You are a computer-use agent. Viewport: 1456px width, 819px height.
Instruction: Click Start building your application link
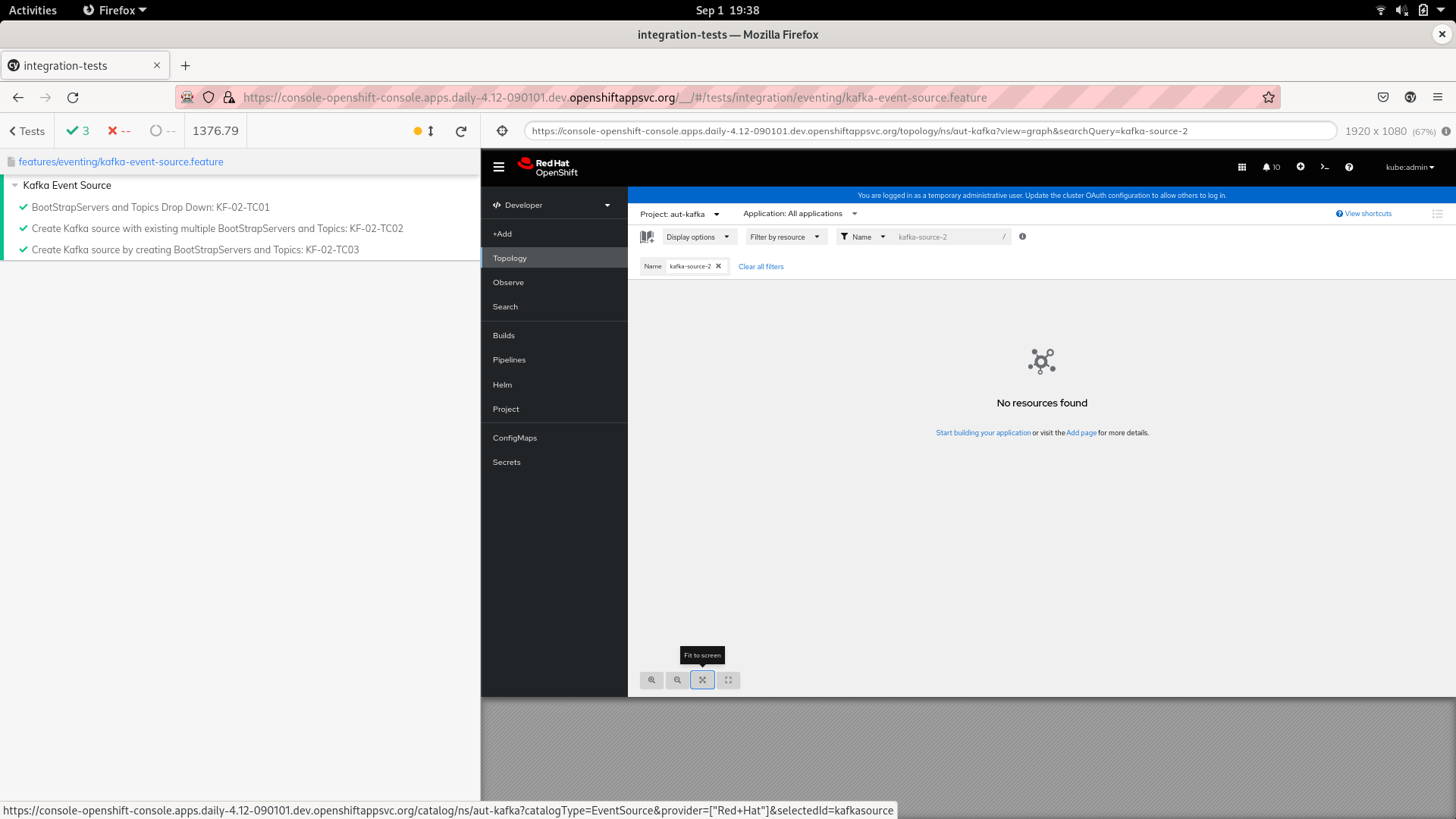click(x=984, y=432)
